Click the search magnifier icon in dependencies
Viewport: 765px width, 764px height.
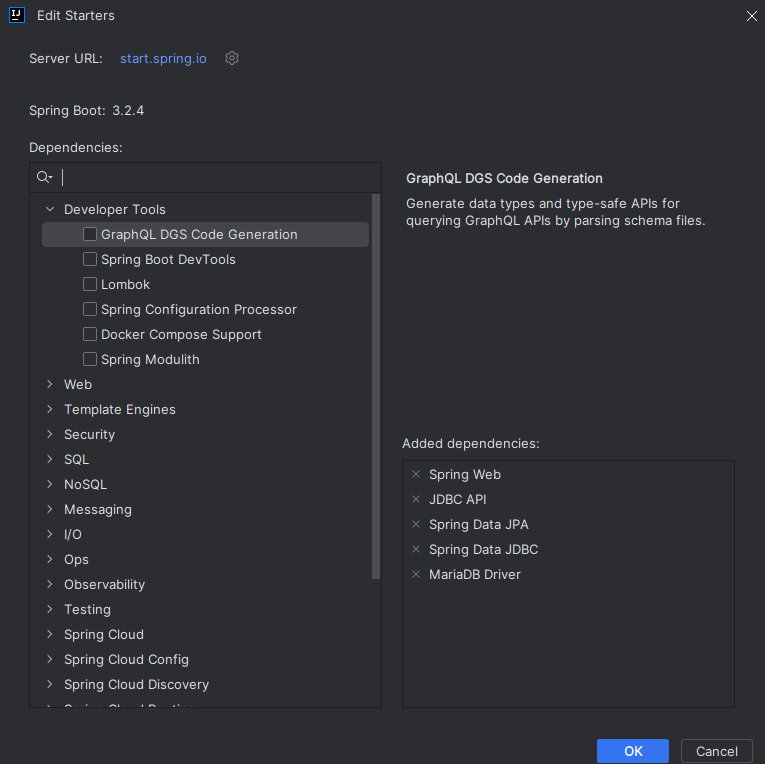[x=44, y=177]
